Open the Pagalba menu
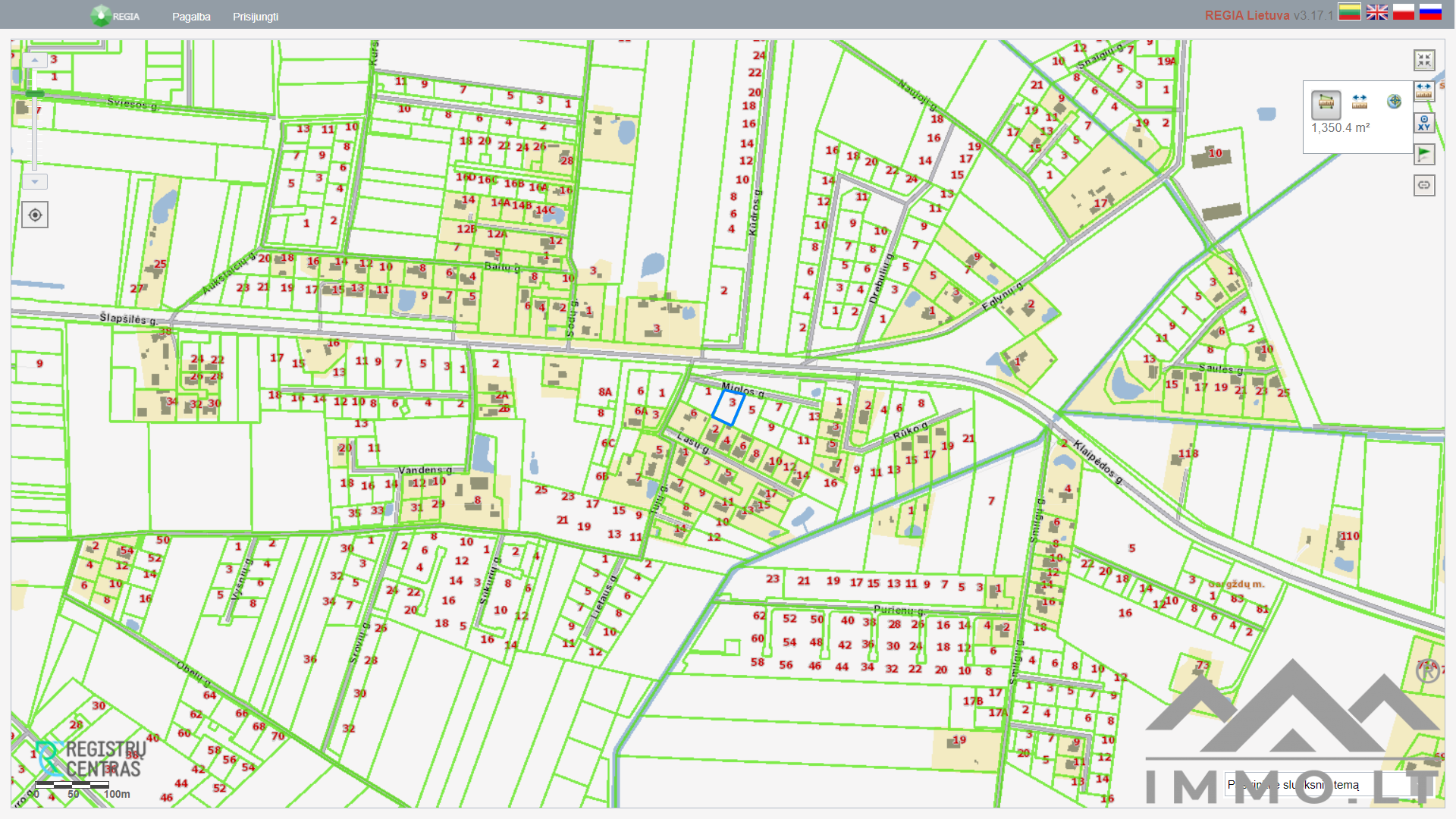This screenshot has height=819, width=1456. [x=191, y=17]
